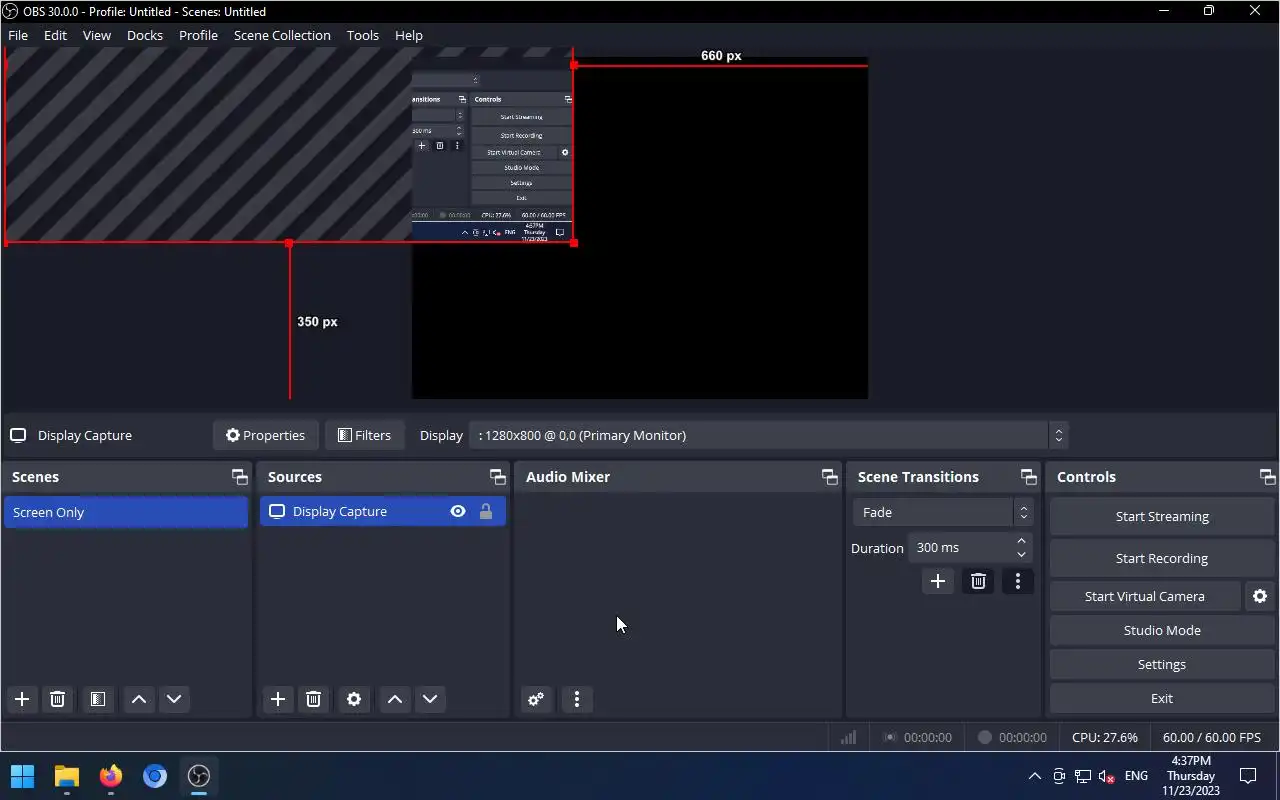
Task: Open the Docks menu
Action: (x=145, y=35)
